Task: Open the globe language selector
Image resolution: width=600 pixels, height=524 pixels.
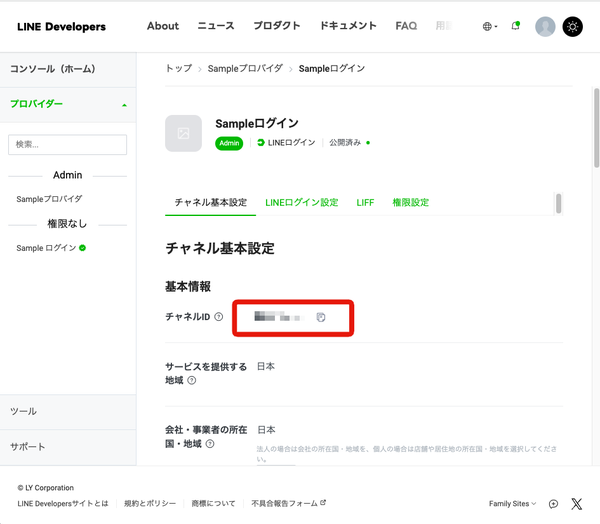Action: tap(490, 26)
